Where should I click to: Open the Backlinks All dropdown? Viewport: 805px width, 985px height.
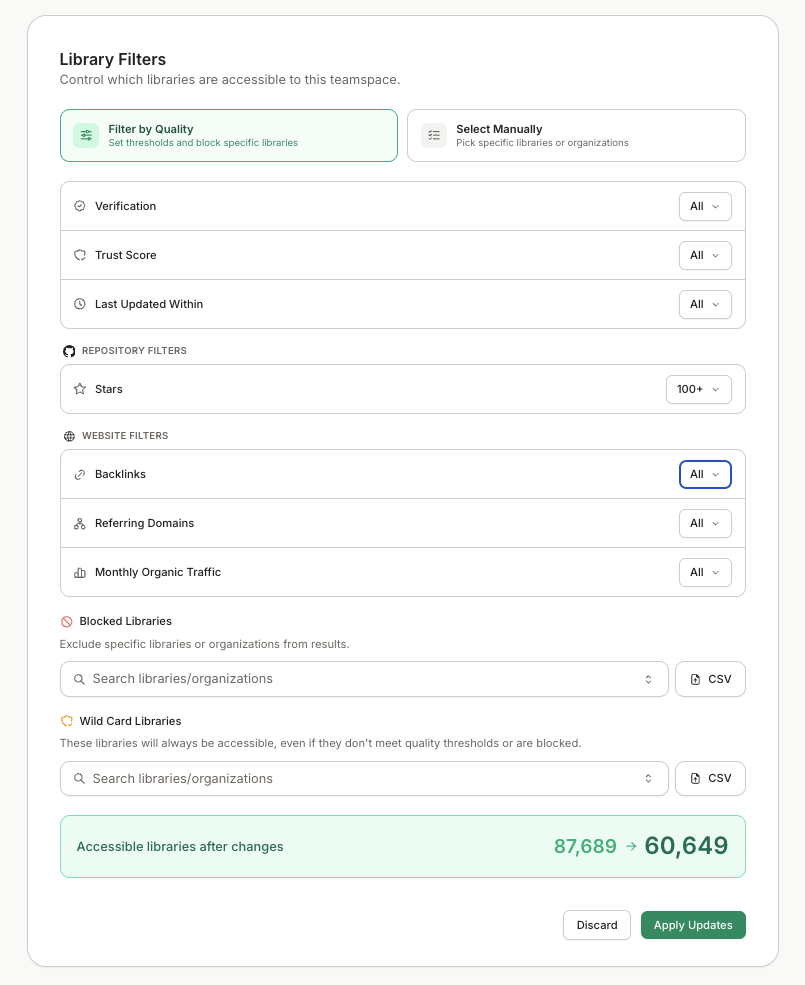[x=704, y=474]
